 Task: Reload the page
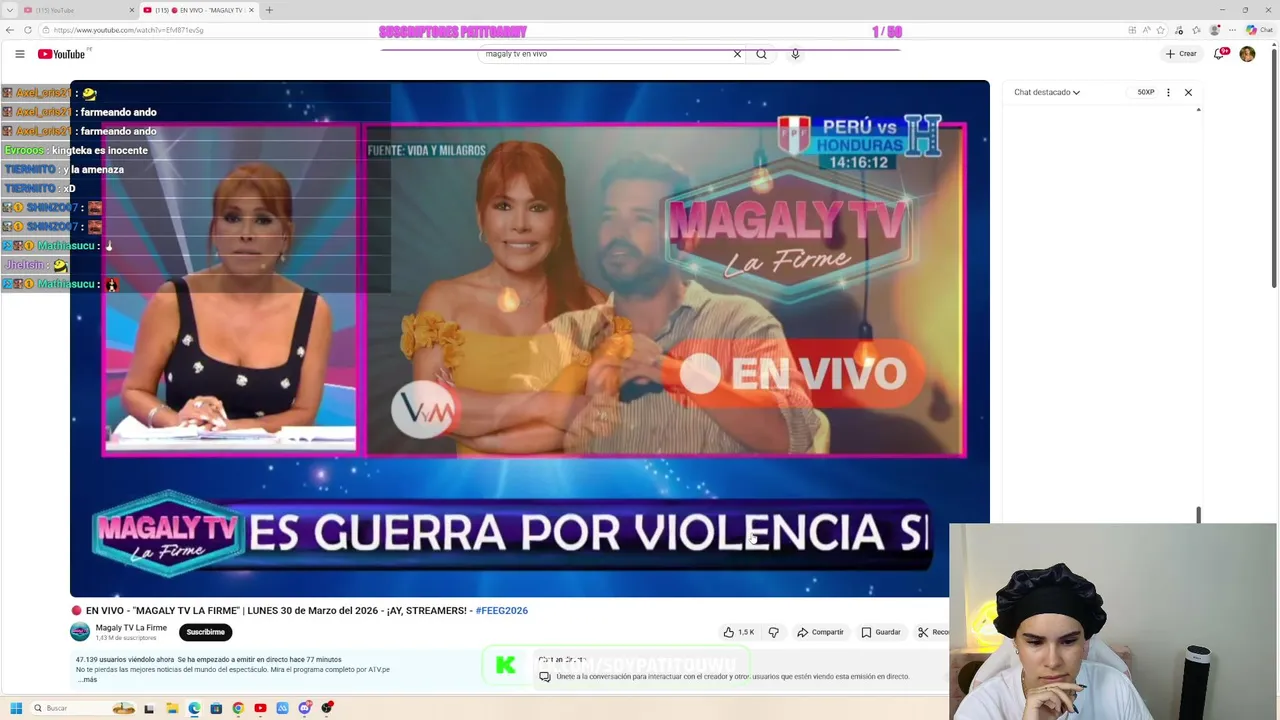pyautogui.click(x=28, y=30)
